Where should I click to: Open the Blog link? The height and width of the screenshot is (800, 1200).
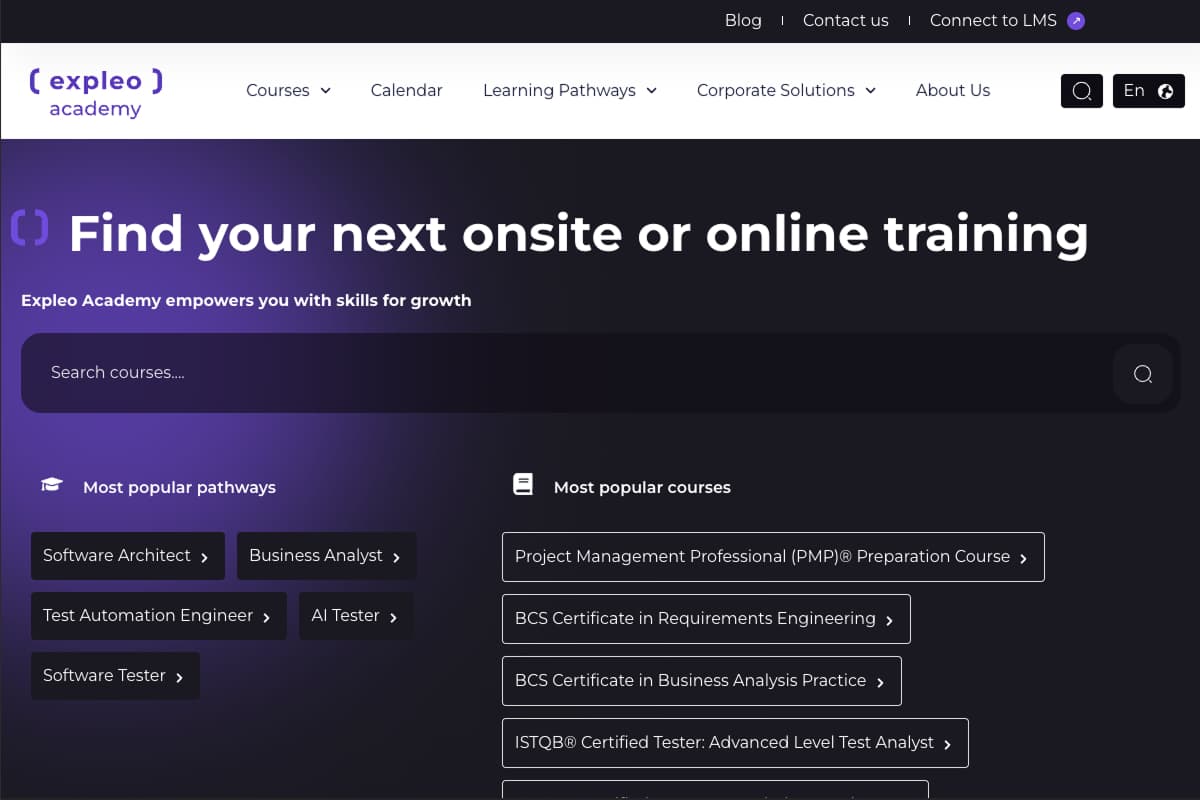pyautogui.click(x=743, y=20)
